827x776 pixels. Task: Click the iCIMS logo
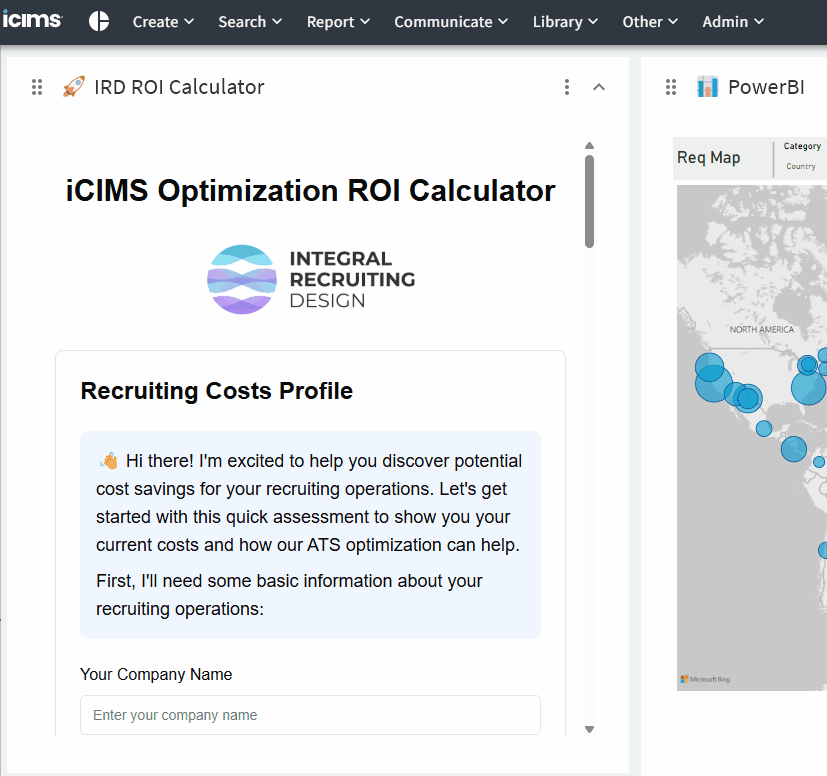tap(32, 20)
